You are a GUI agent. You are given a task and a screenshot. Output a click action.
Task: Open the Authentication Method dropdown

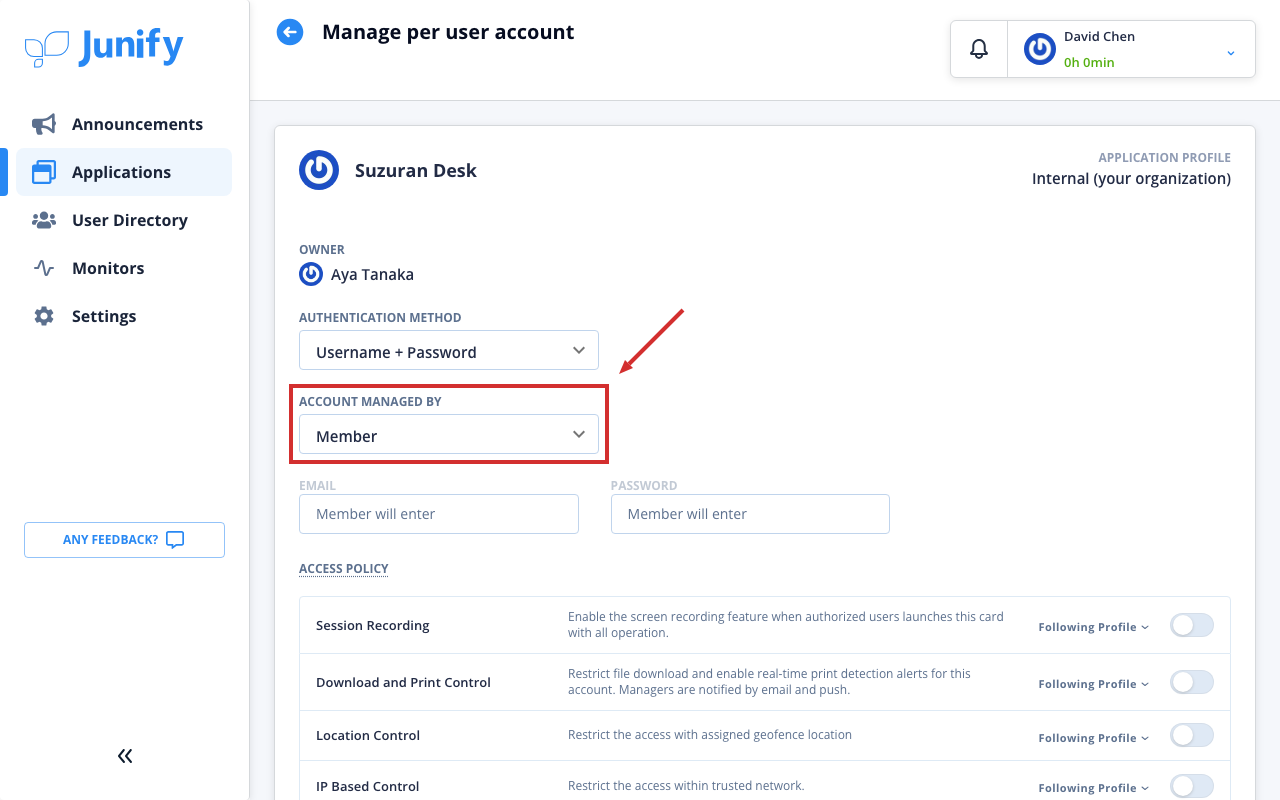449,351
